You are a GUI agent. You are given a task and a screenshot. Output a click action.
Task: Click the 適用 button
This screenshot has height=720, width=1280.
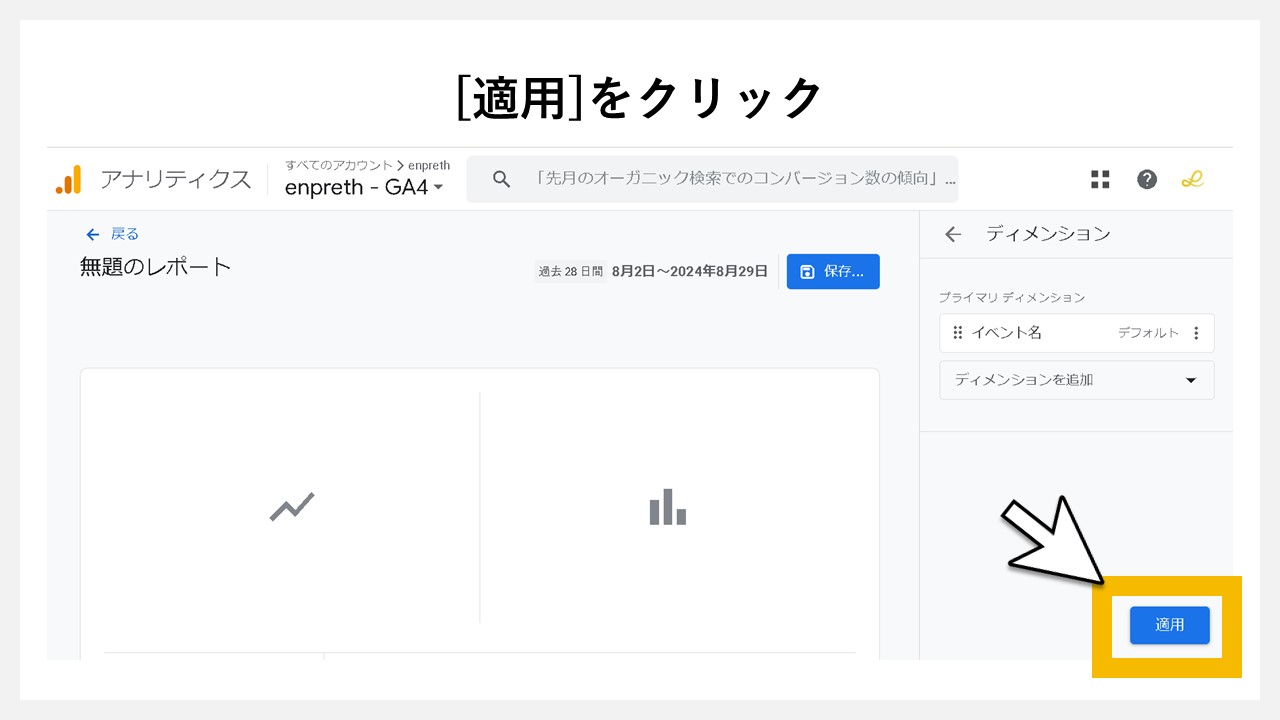(1169, 624)
